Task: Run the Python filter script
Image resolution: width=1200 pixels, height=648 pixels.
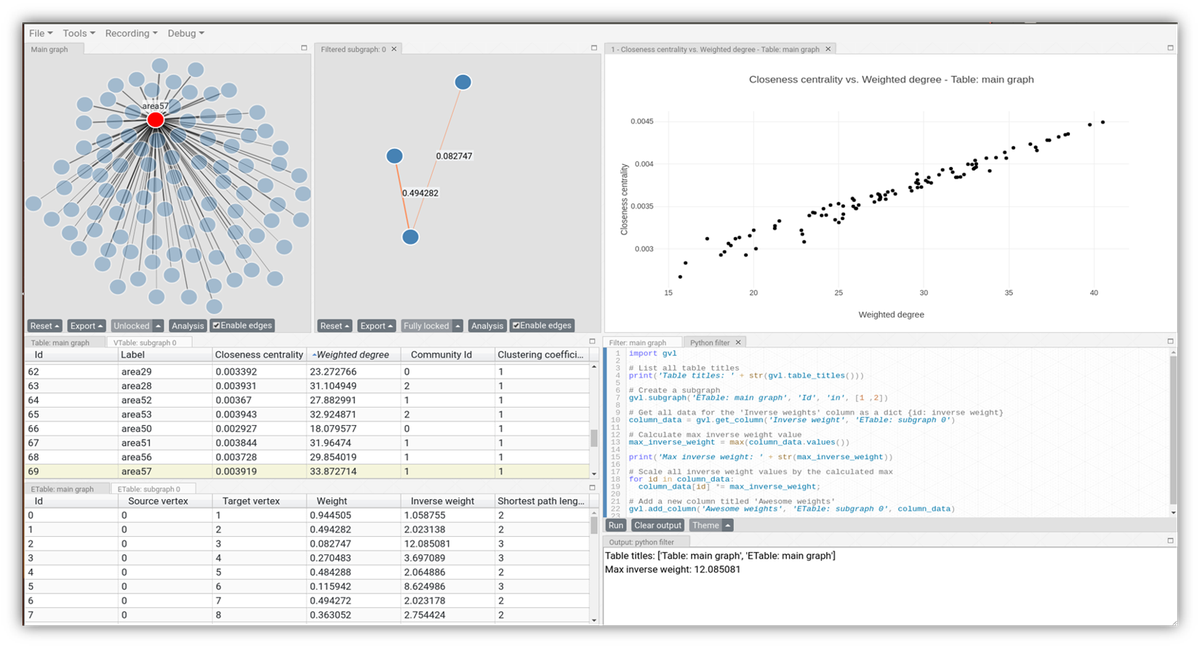Action: (x=616, y=524)
